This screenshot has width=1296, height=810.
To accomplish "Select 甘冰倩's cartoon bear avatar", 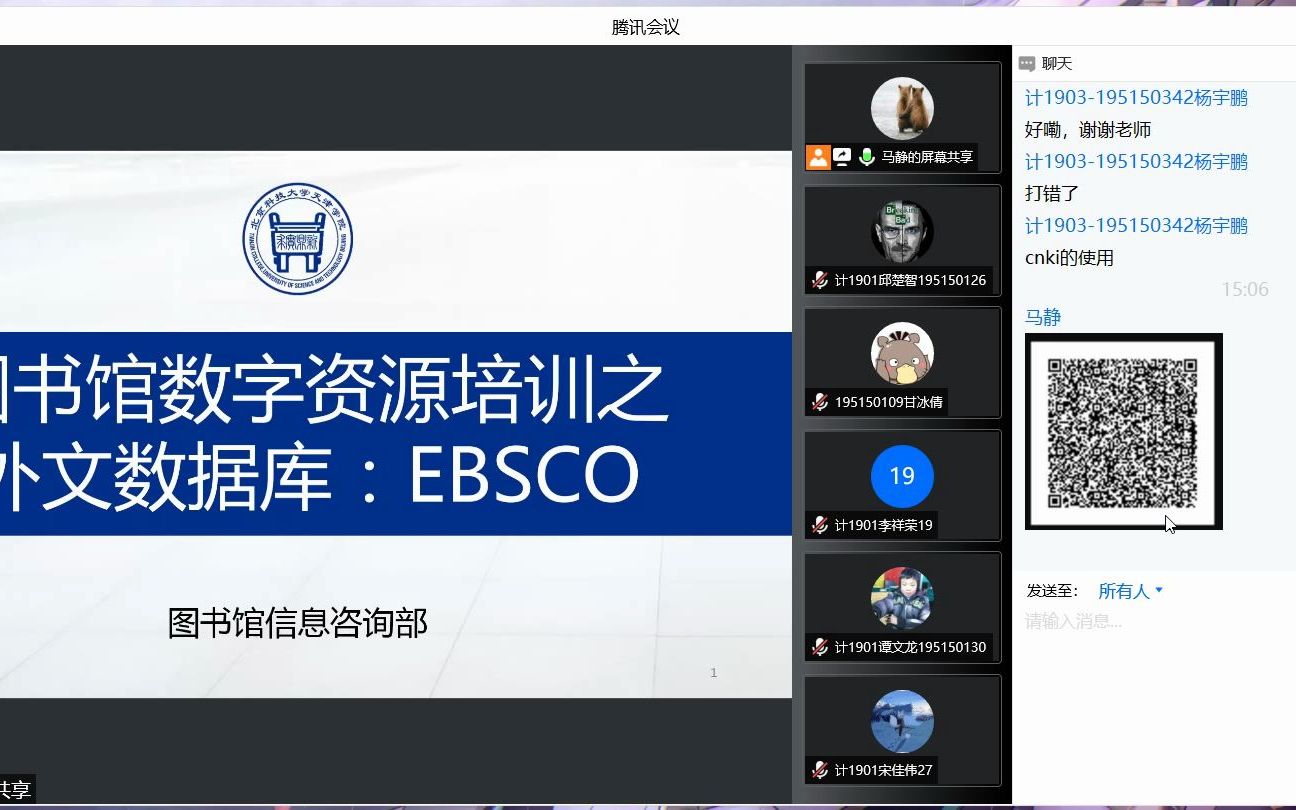I will click(902, 353).
